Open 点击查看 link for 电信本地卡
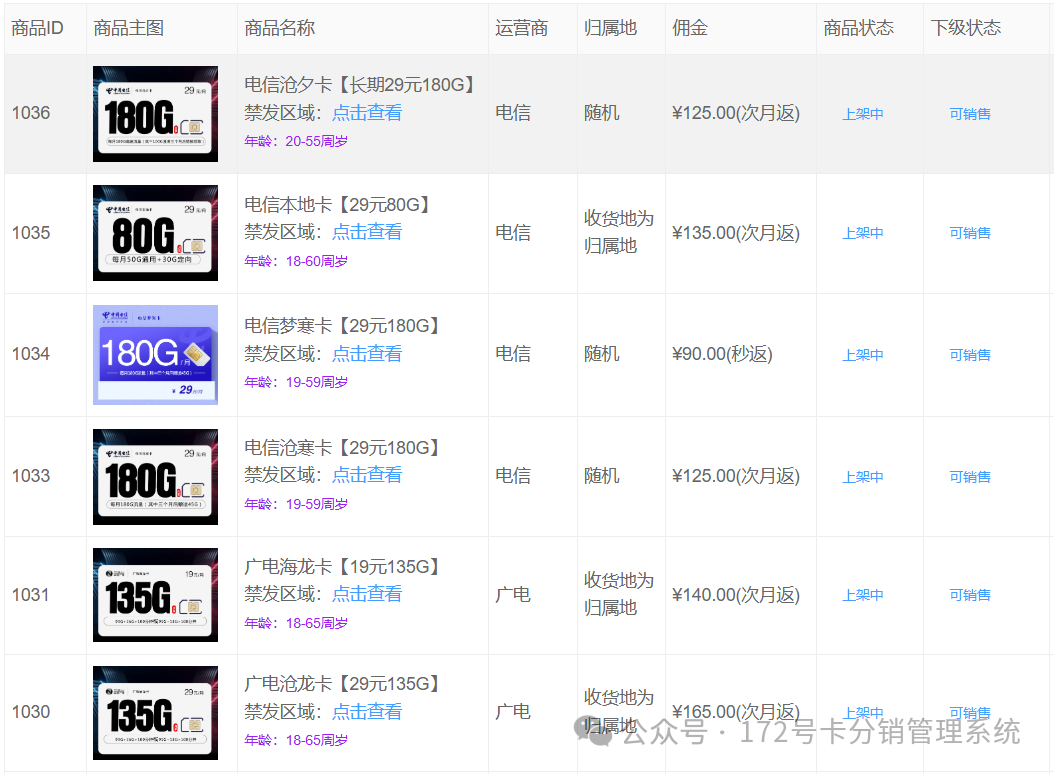This screenshot has width=1054, height=774. [x=367, y=232]
